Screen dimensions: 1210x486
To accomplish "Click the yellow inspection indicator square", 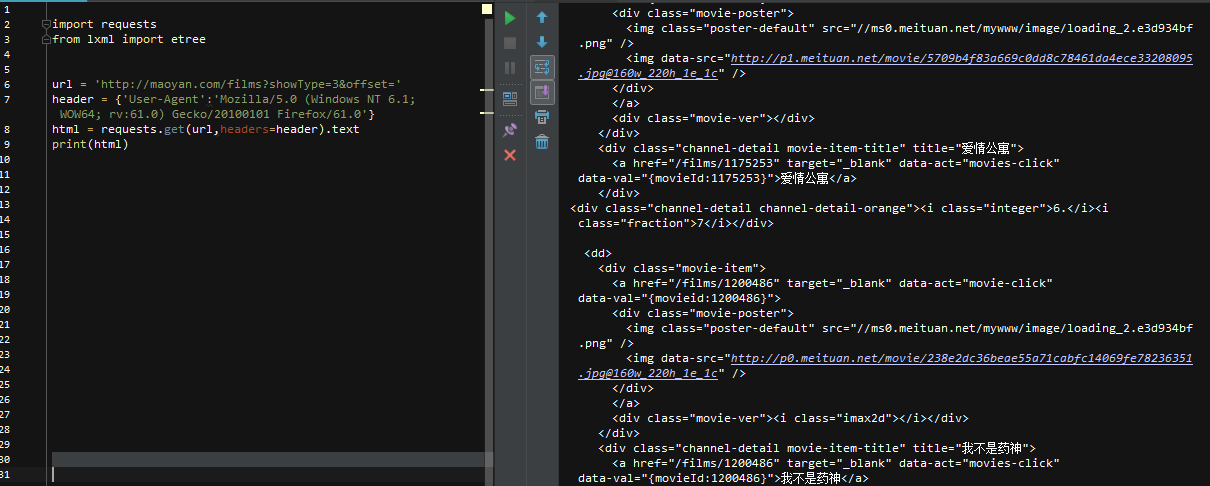I will 487,9.
